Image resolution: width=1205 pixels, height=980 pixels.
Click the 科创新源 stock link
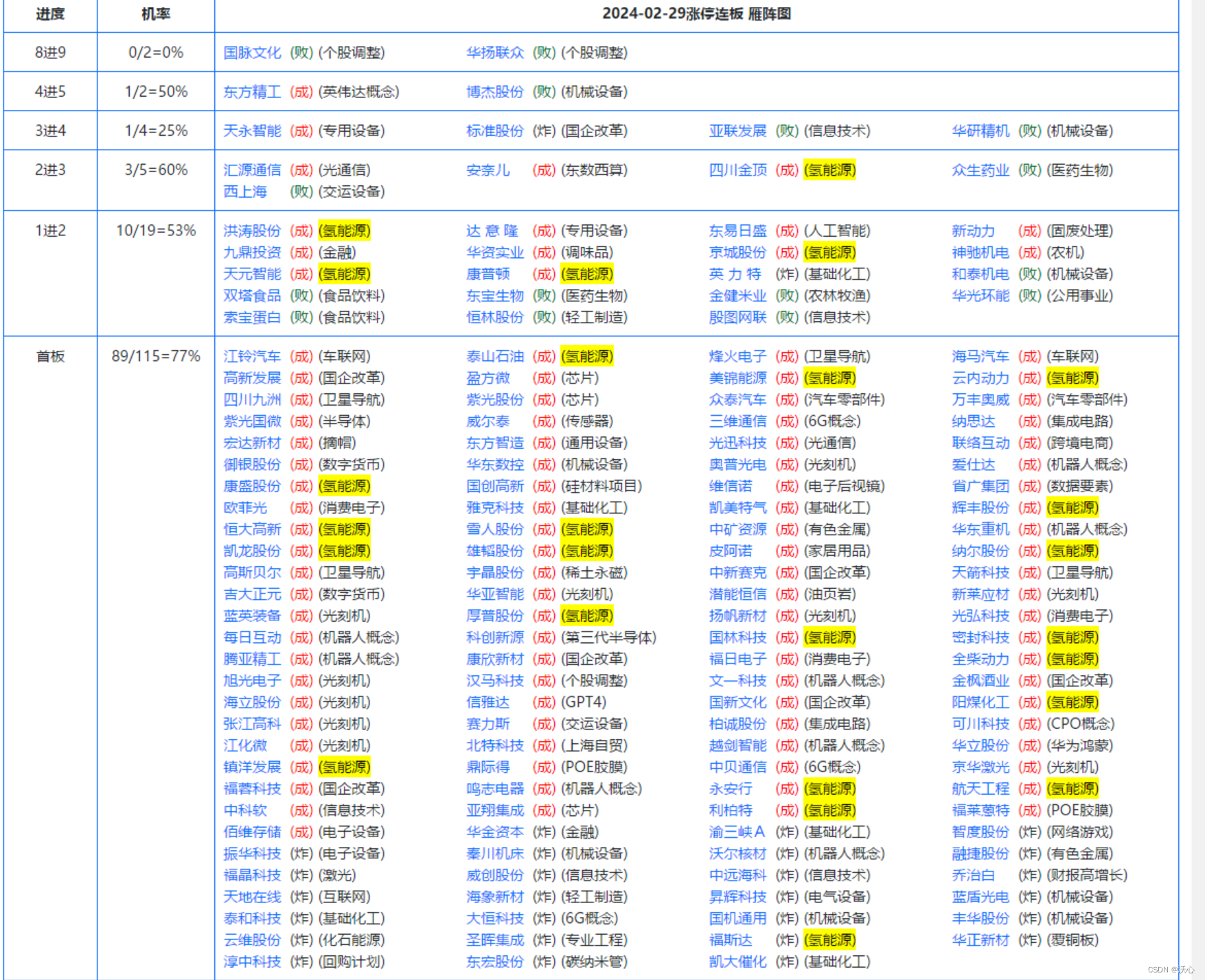[x=495, y=638]
